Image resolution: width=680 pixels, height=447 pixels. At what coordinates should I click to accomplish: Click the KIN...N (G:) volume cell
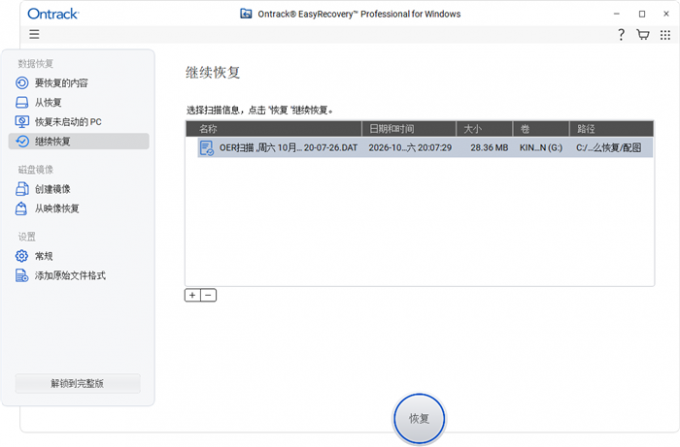coord(541,148)
